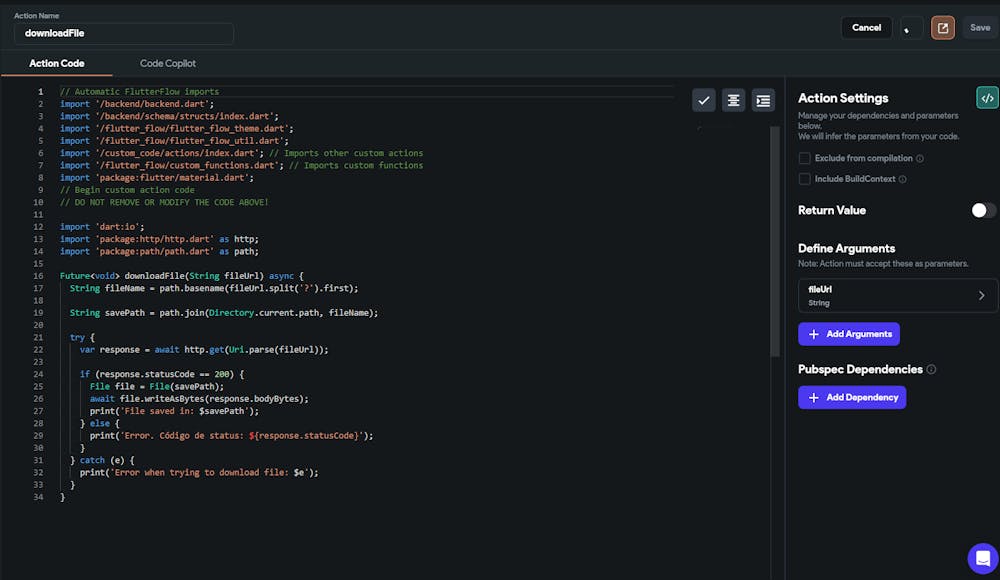Switch to the Code Copilot tab

click(168, 64)
